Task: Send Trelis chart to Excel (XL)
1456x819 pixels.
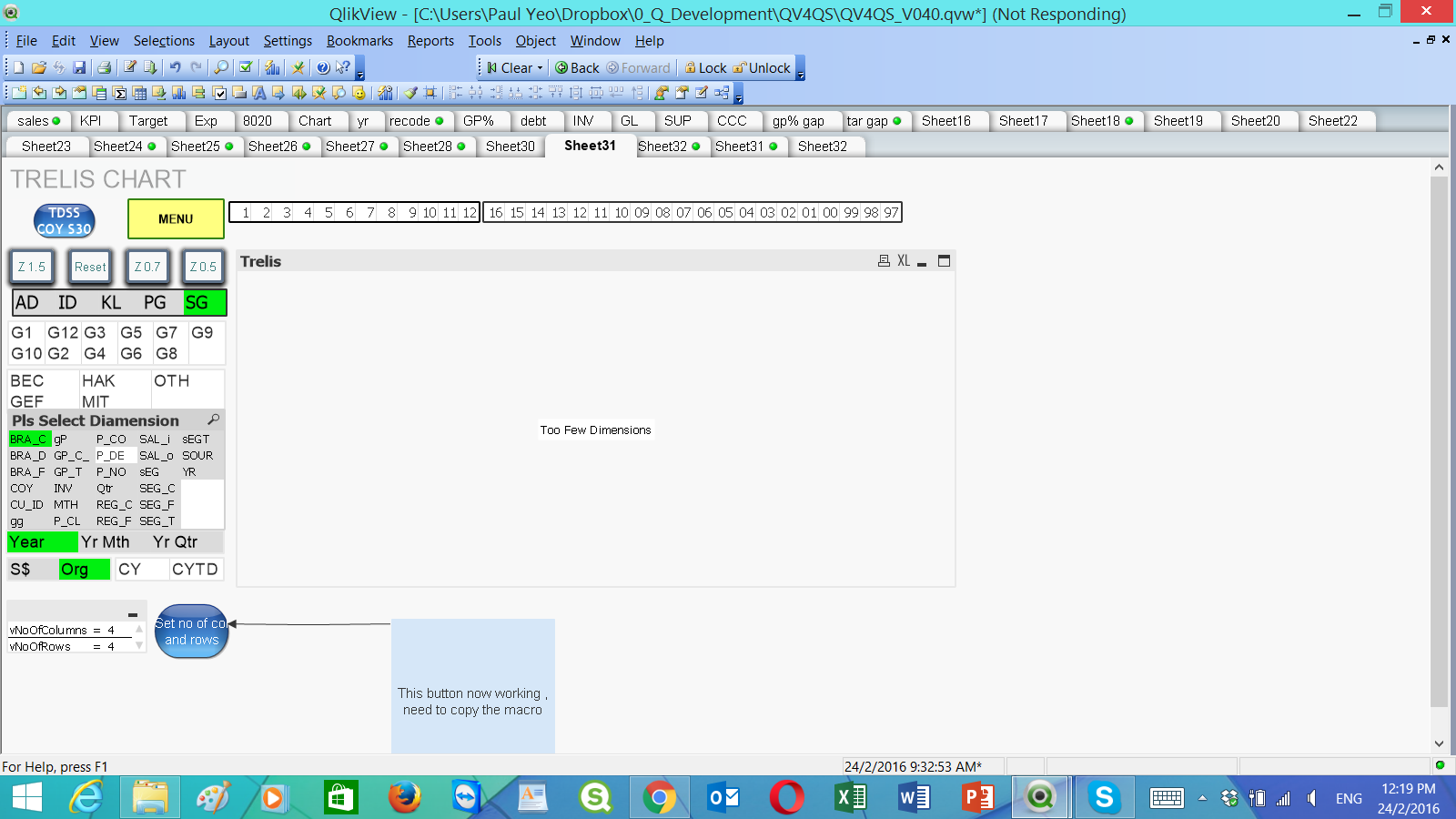Action: click(x=904, y=261)
